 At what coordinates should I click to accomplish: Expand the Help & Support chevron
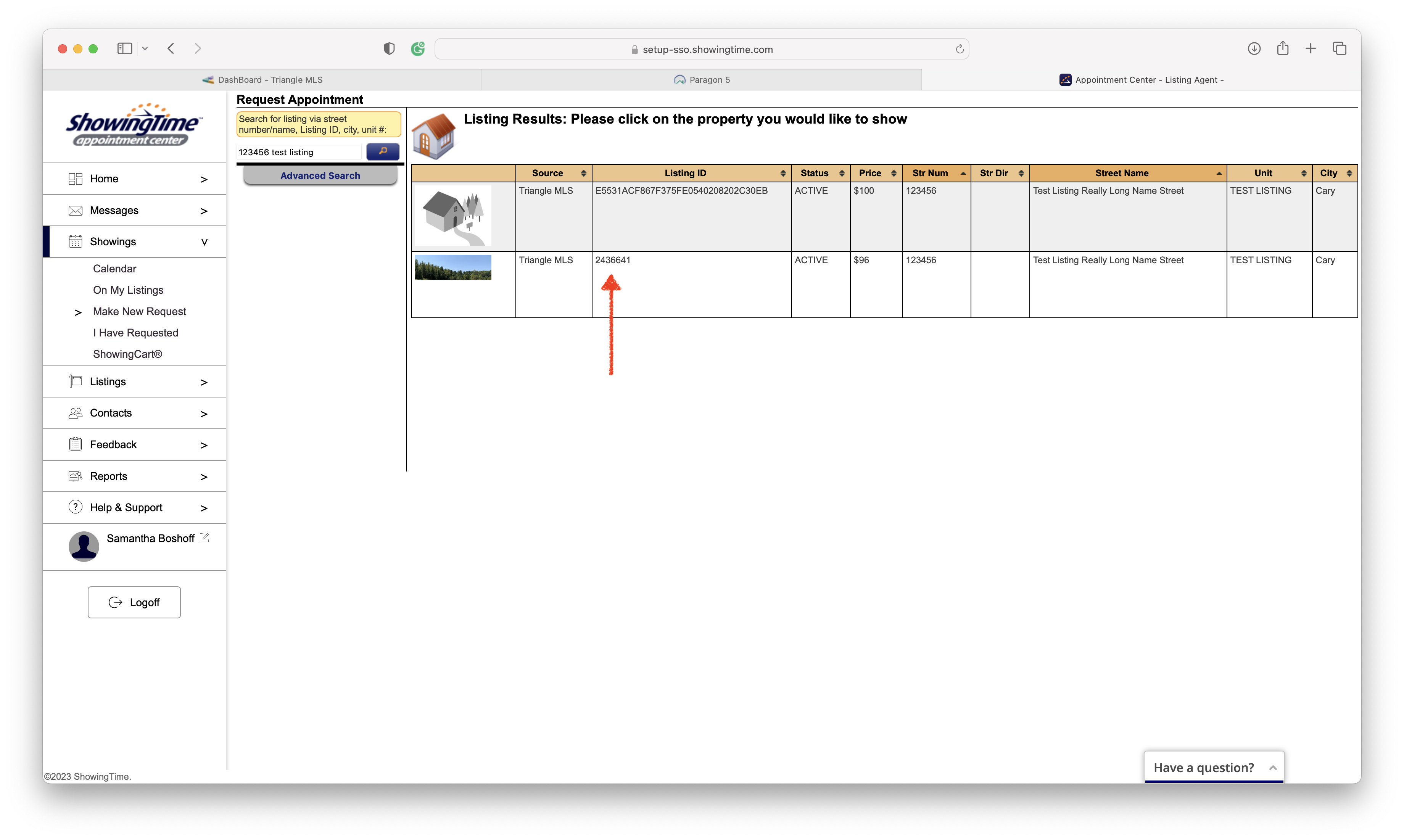(204, 508)
